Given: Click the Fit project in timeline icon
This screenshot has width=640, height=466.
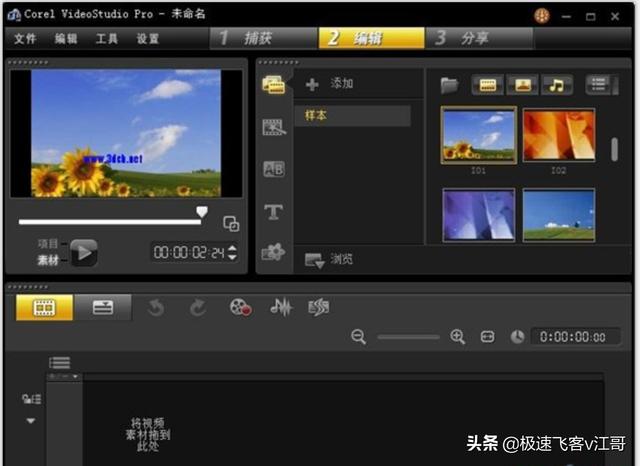Looking at the screenshot, I should (x=488, y=337).
